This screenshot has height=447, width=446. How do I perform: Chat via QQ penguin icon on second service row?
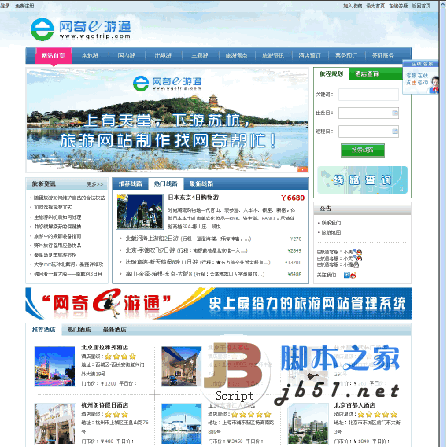pos(359,258)
